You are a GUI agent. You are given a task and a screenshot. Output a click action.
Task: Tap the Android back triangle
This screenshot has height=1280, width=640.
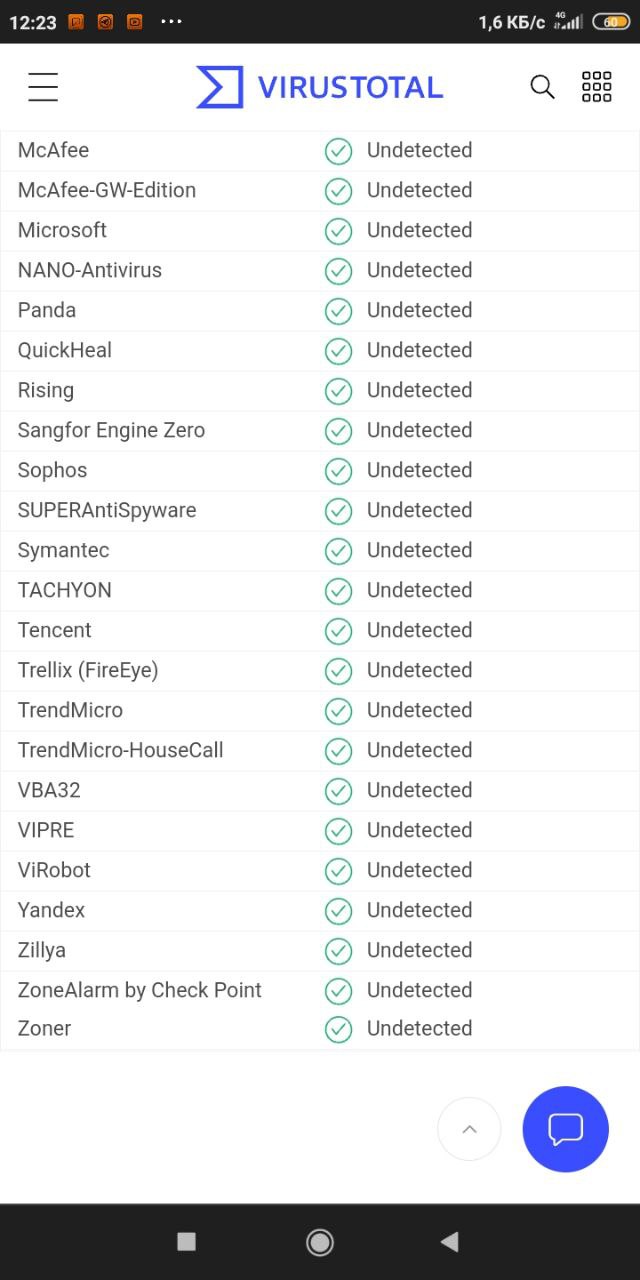tap(450, 1241)
